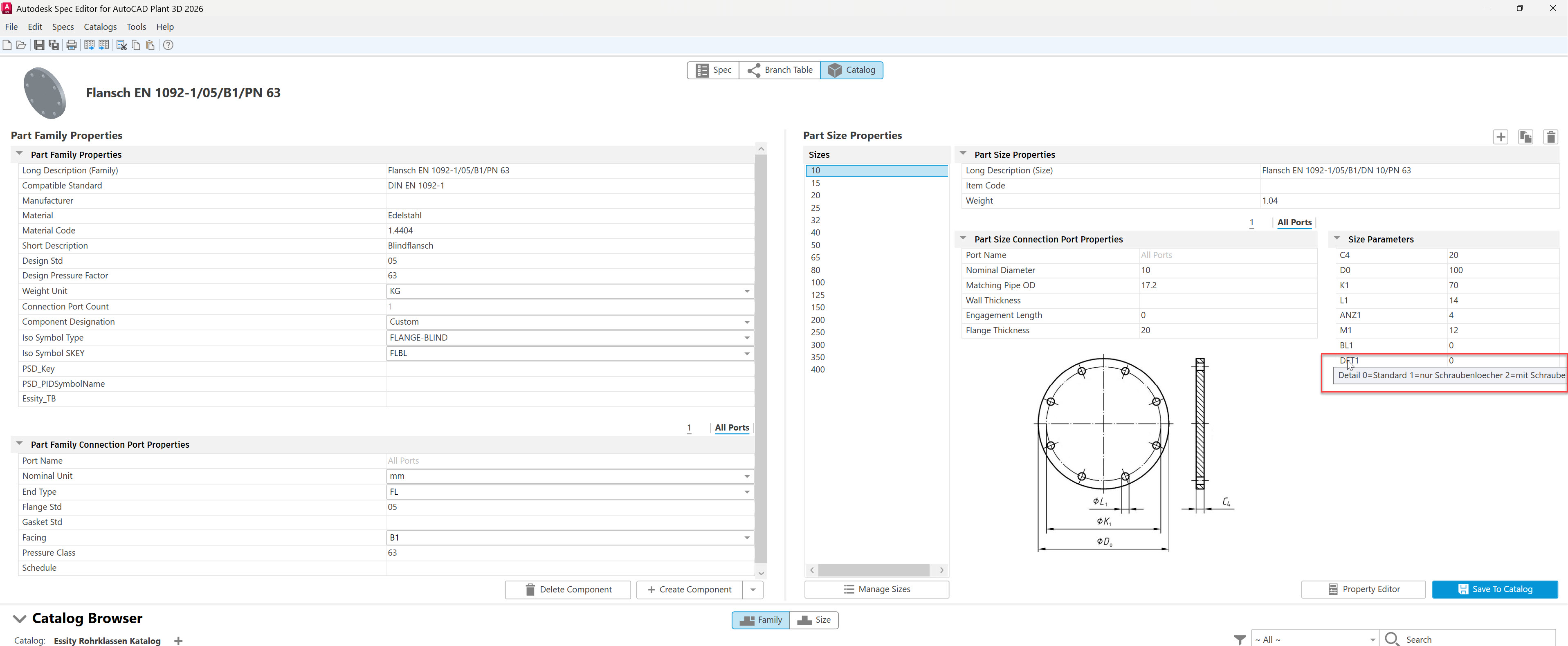
Task: Open a spec file via the folder icon
Action: (21, 45)
